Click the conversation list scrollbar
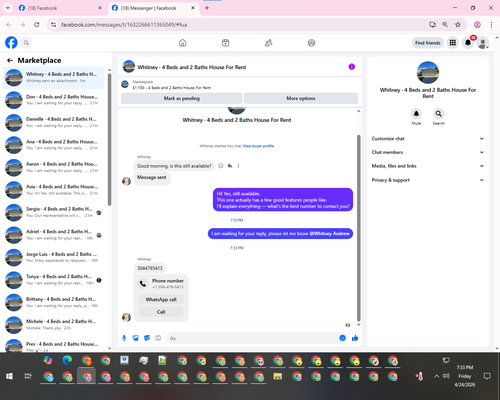Image resolution: width=500 pixels, height=400 pixels. pos(109,140)
